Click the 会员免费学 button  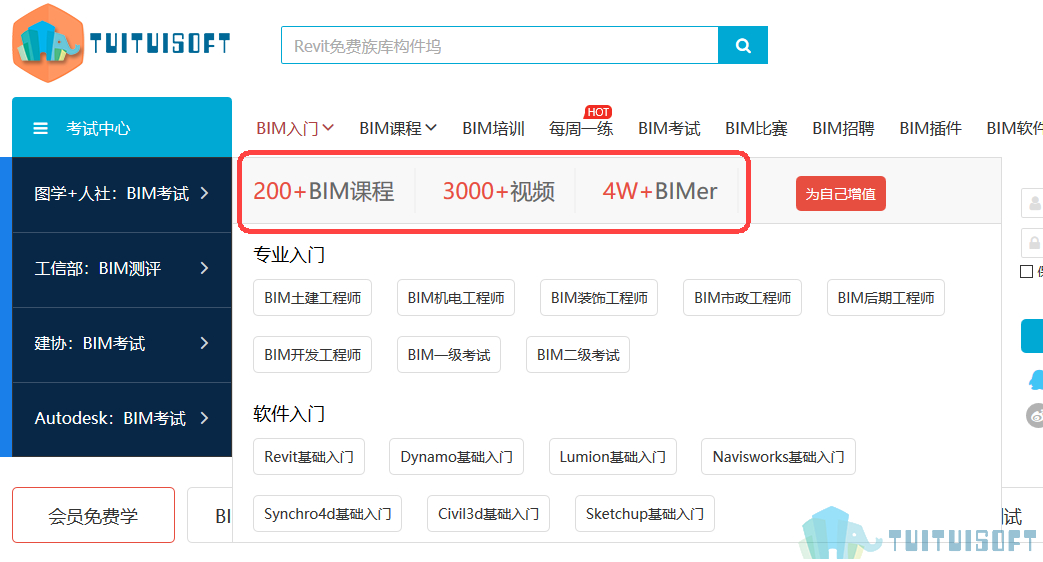coord(93,515)
